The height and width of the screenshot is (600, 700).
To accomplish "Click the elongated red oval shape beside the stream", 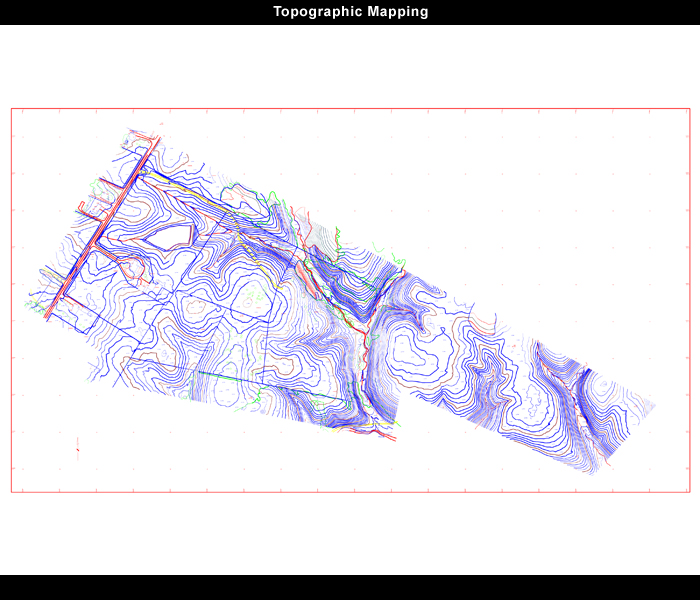I will pos(307,279).
